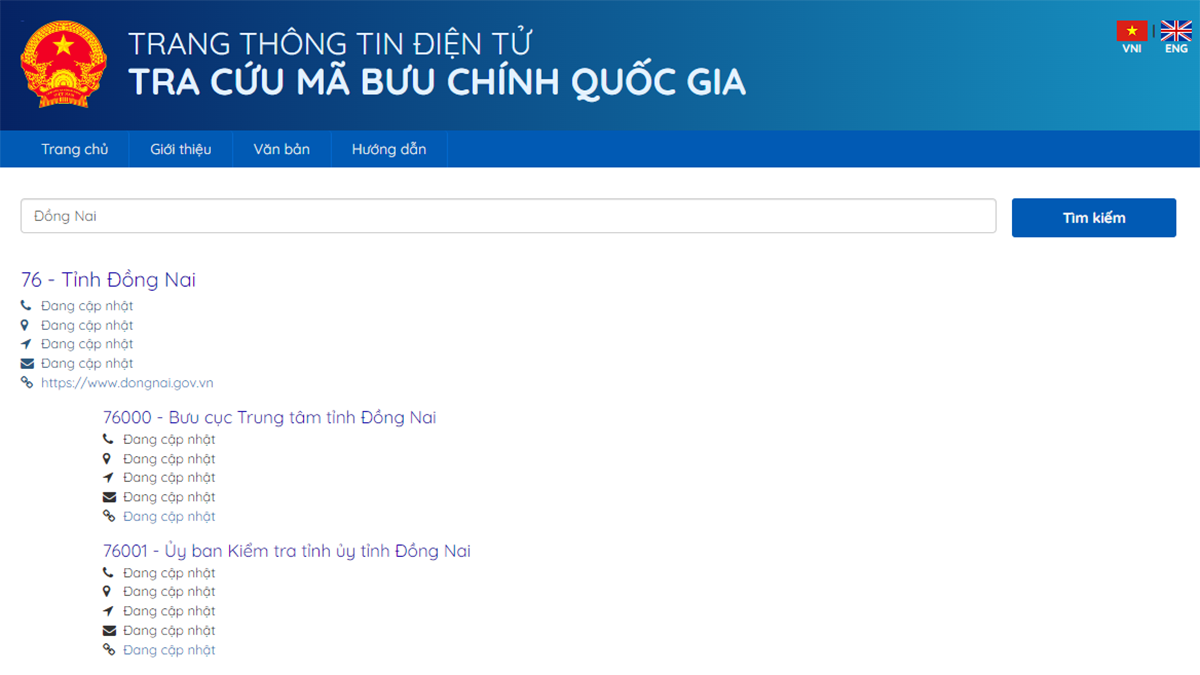Open the Hướng dẫn menu item
This screenshot has width=1200, height=675.
[x=389, y=149]
